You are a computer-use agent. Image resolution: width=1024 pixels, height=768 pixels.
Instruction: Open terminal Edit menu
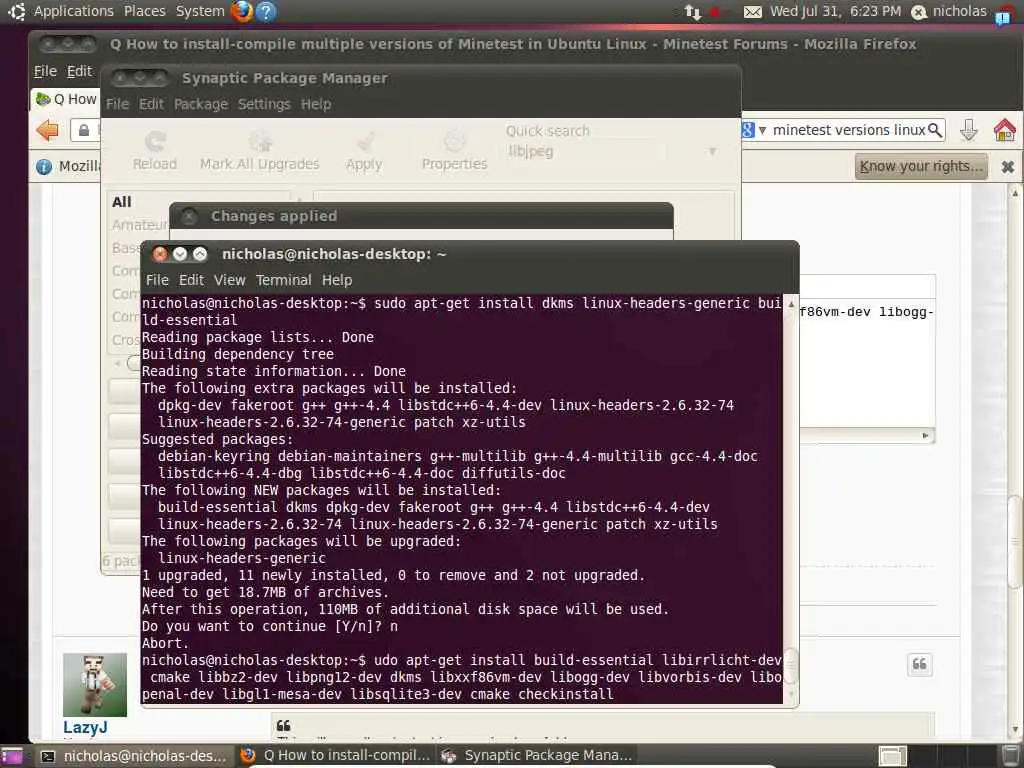pyautogui.click(x=191, y=280)
